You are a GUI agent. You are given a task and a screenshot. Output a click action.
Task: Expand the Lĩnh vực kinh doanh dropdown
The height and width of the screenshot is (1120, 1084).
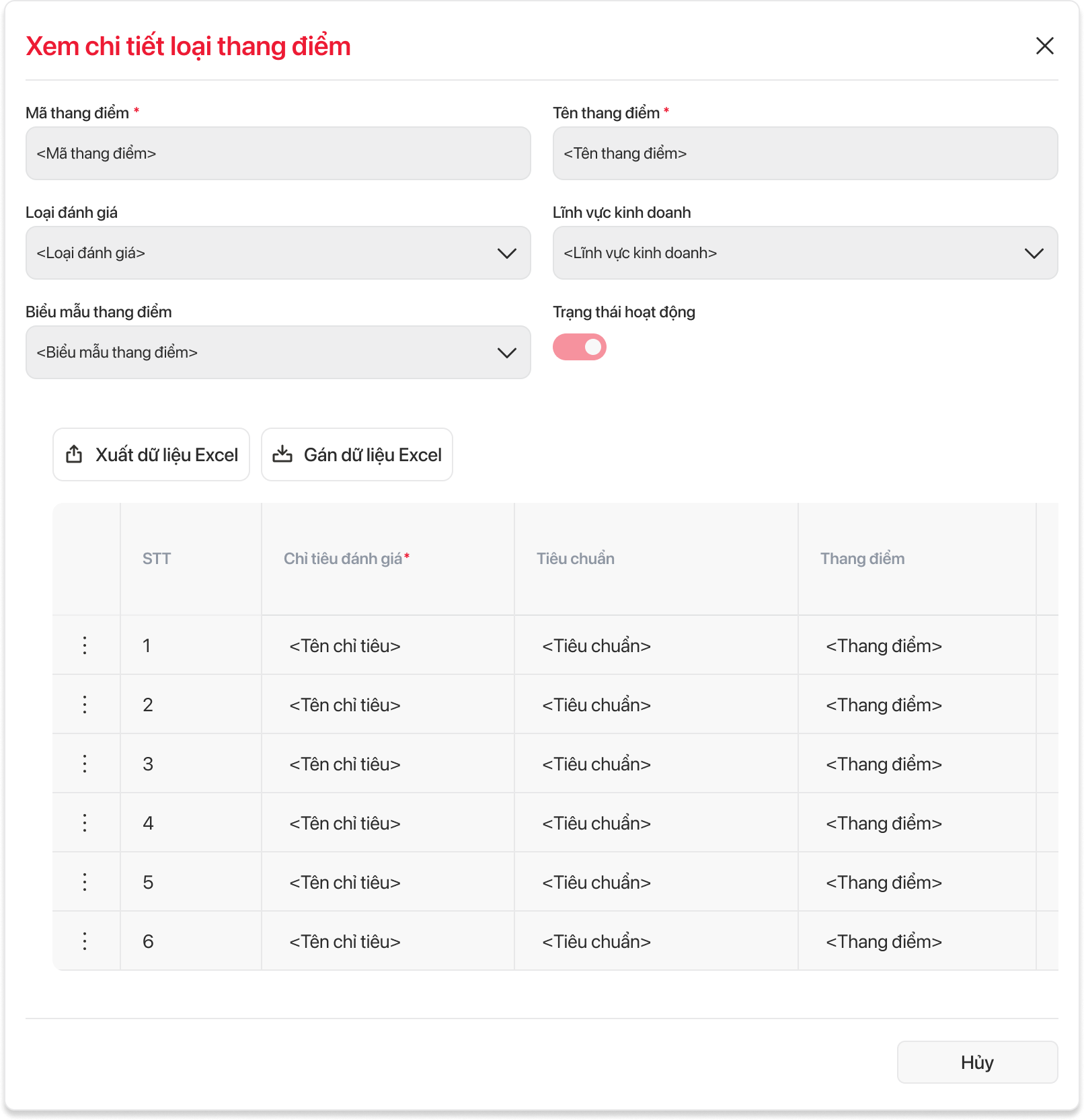pyautogui.click(x=805, y=253)
